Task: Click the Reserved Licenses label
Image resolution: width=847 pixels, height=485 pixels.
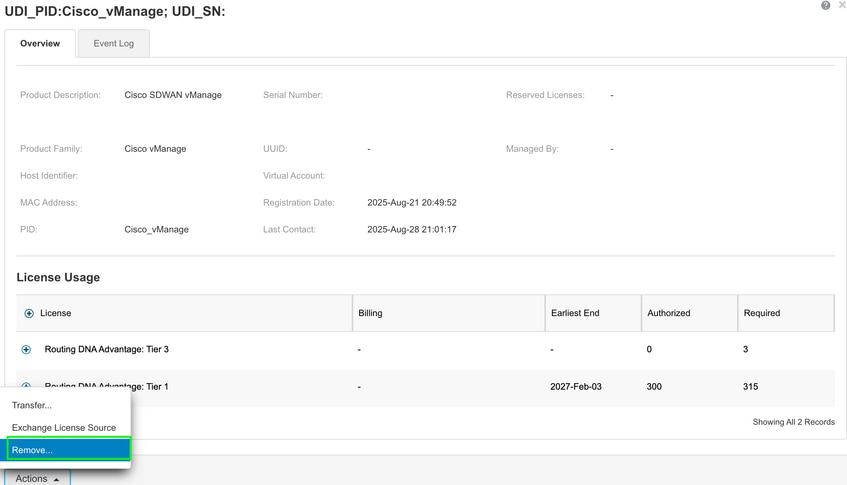Action: click(x=545, y=95)
